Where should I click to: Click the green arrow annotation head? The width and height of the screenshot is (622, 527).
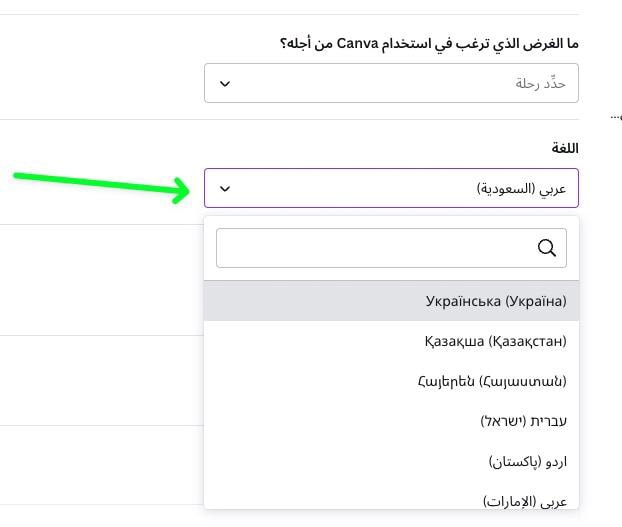click(x=180, y=190)
